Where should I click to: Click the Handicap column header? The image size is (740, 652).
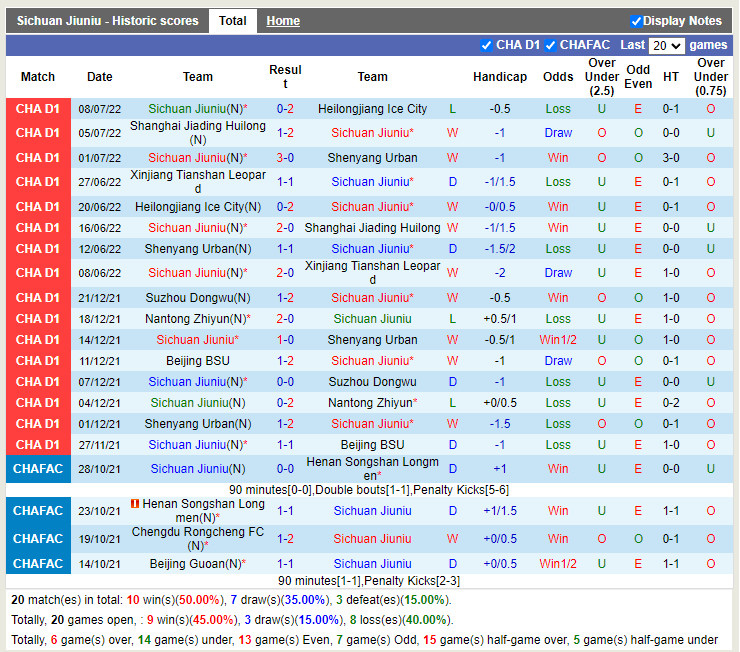[499, 77]
